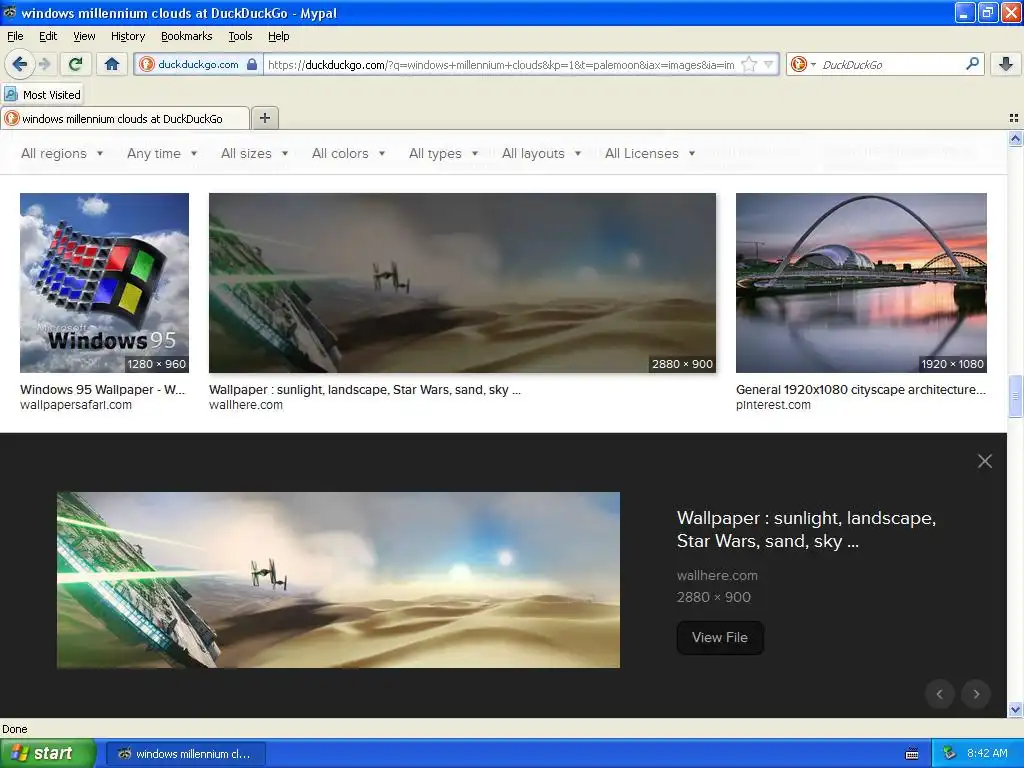
Task: Open Most Visited bookmarks folder
Action: coord(43,95)
